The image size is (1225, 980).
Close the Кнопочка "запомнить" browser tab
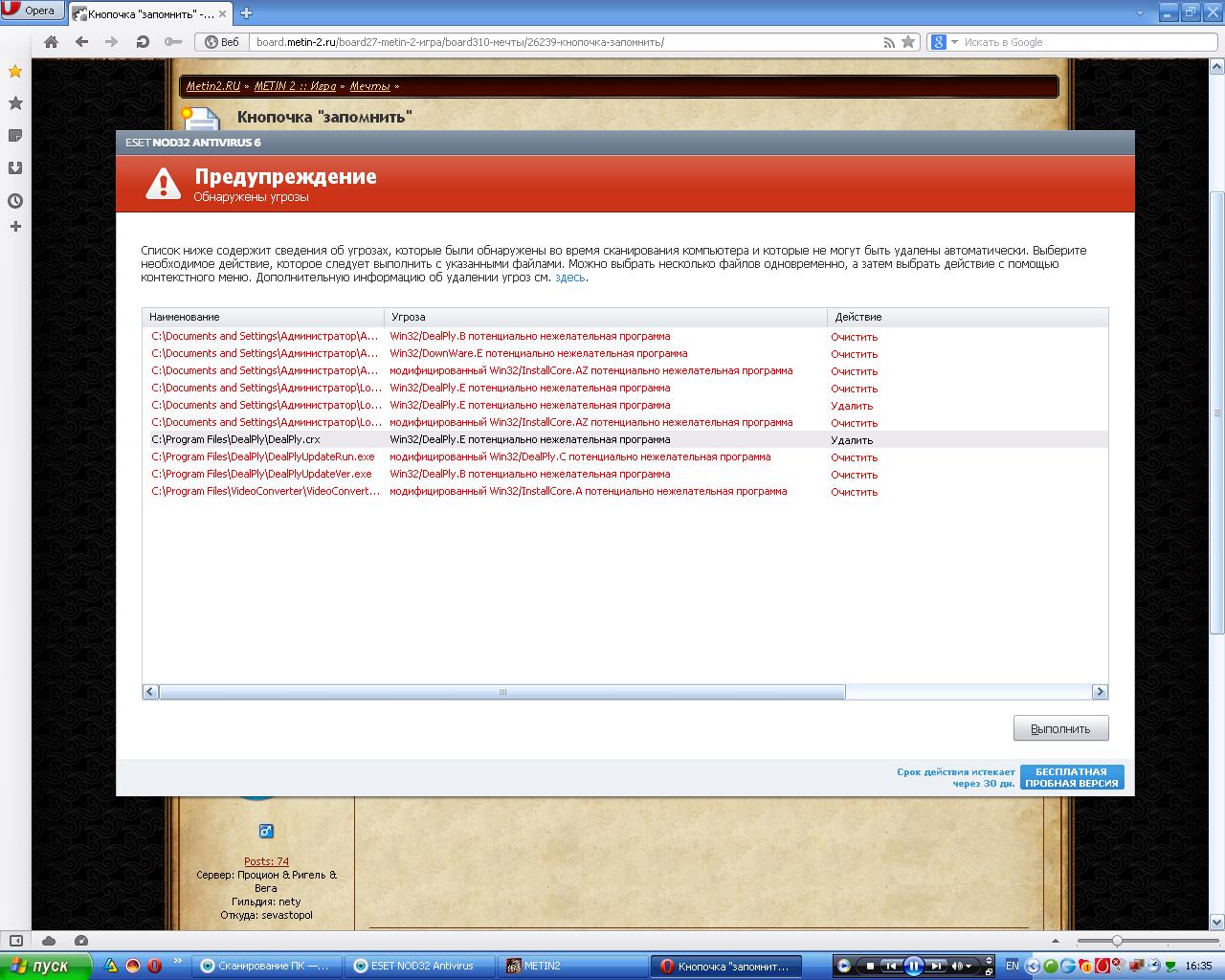pos(222,13)
